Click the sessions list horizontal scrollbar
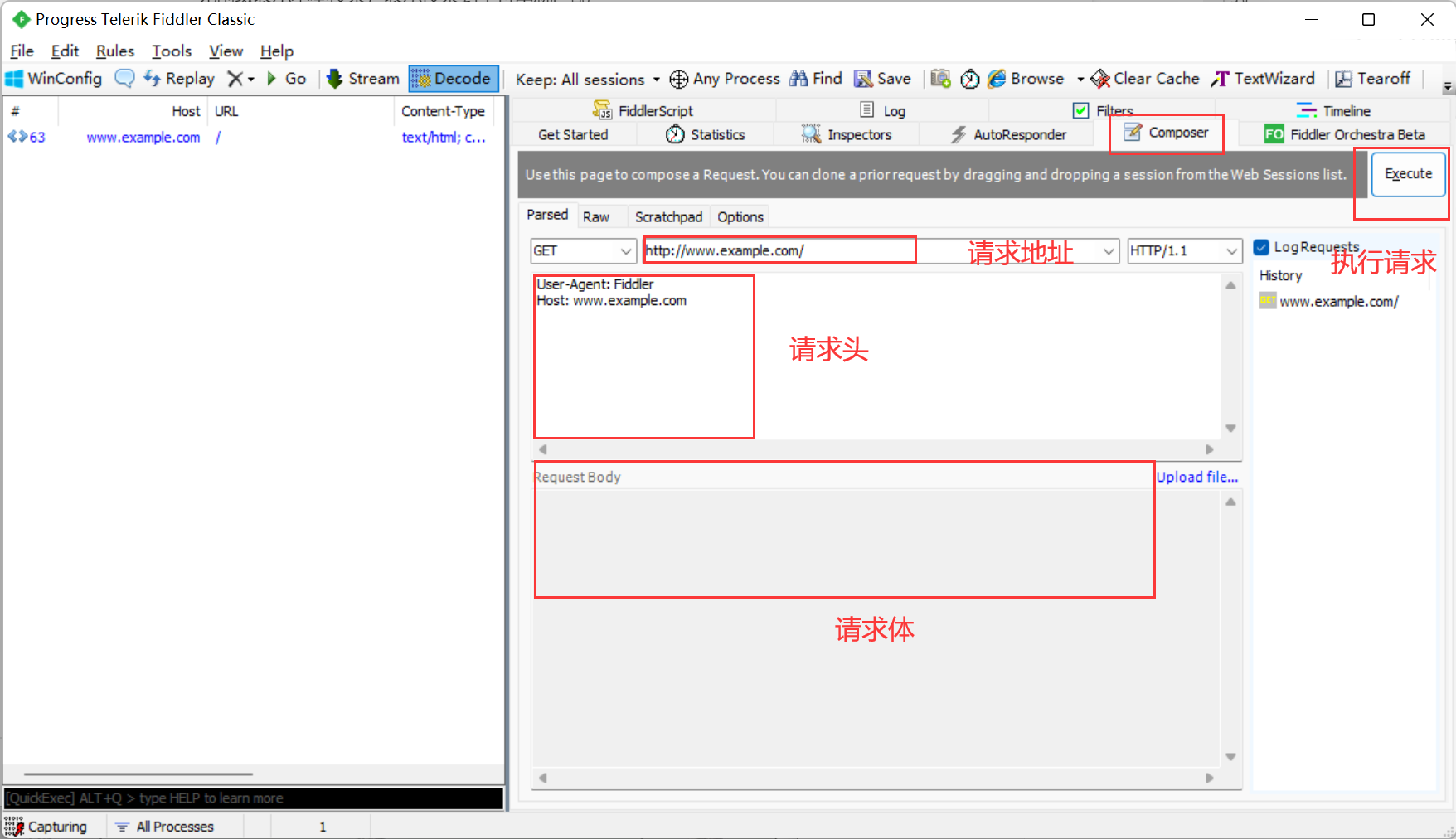 [x=138, y=774]
